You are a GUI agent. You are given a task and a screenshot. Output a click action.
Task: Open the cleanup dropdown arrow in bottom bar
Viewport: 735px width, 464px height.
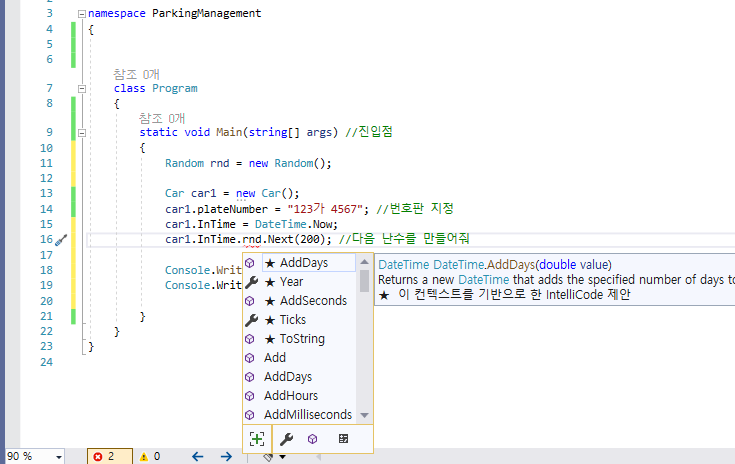point(283,457)
